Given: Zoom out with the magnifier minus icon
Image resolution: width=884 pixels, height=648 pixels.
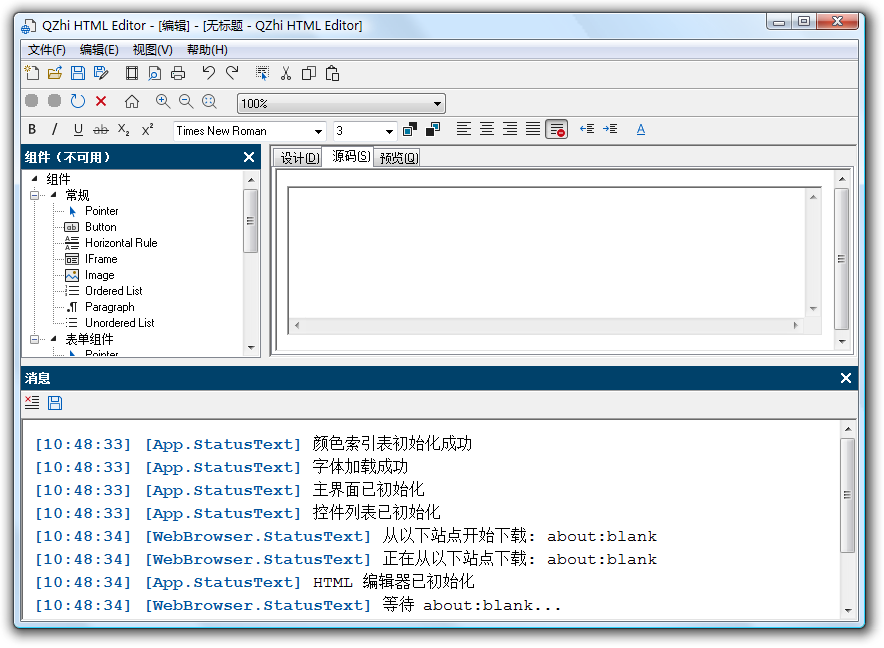Looking at the screenshot, I should [186, 102].
